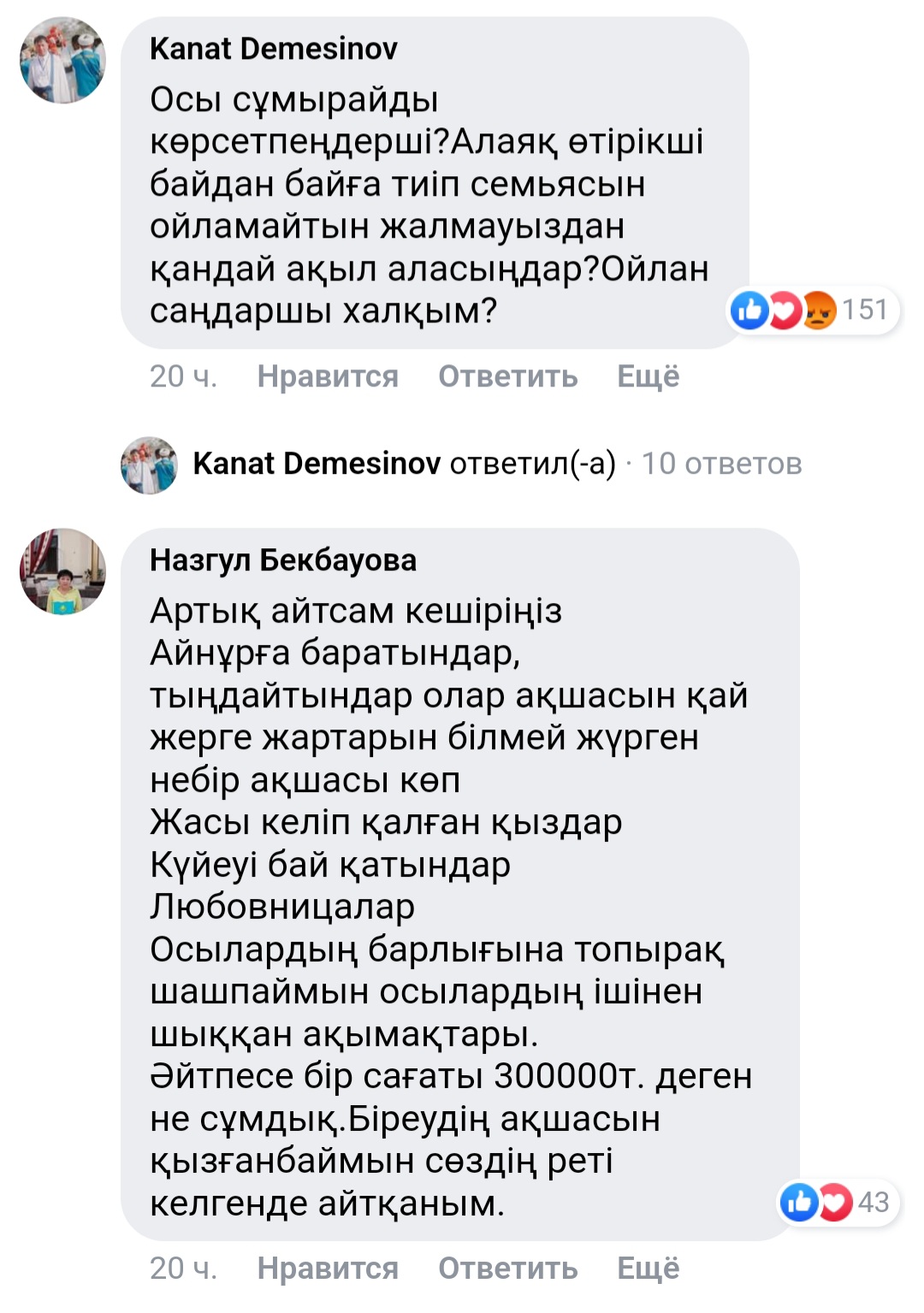Open Ещё options under Назгул's comment
The image size is (924, 1313).
(648, 1268)
